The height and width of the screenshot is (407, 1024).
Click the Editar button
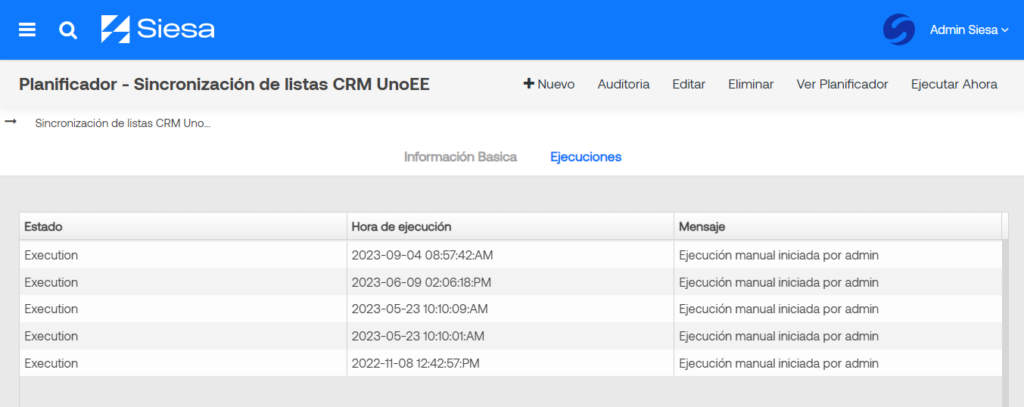pos(689,84)
